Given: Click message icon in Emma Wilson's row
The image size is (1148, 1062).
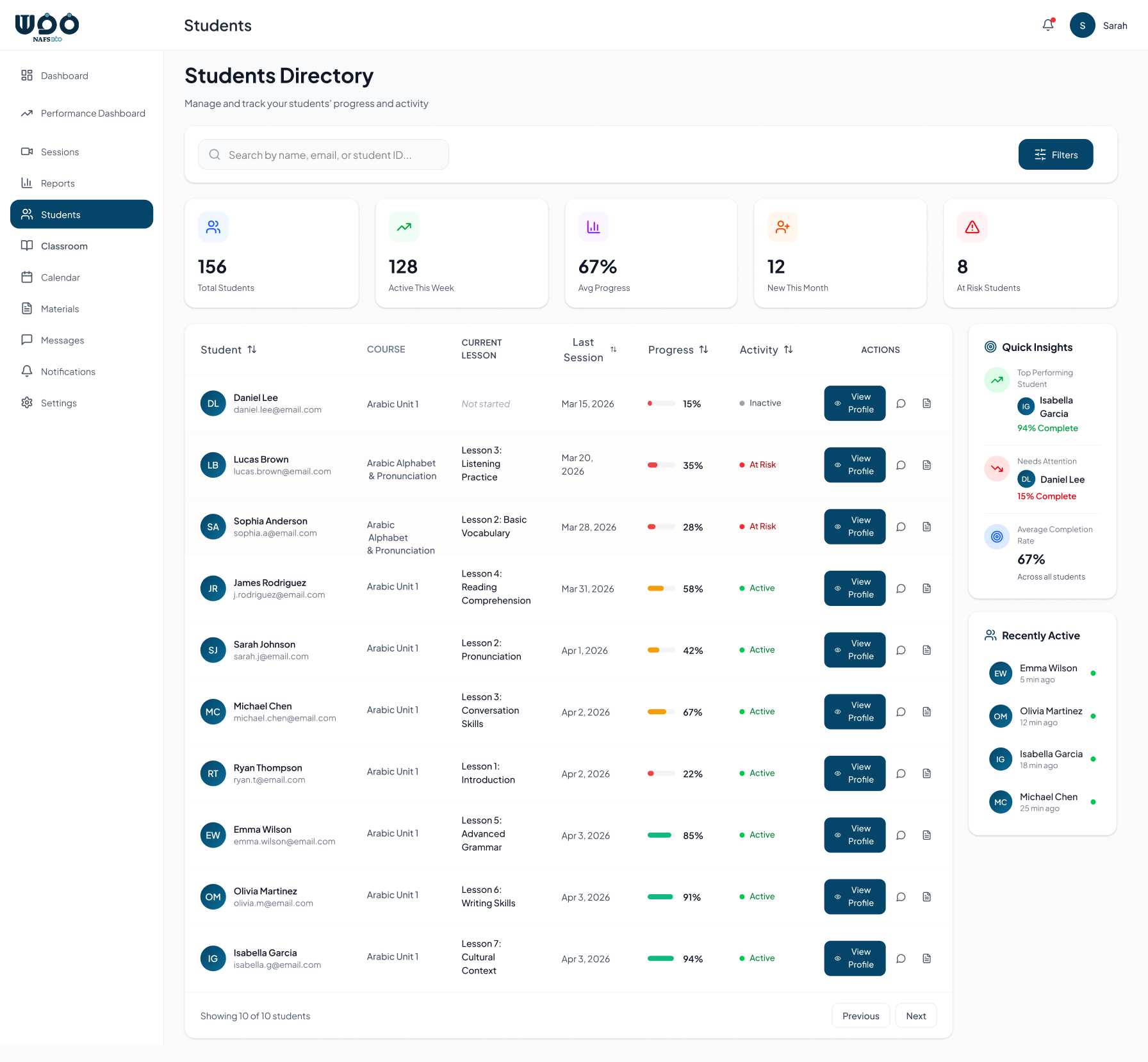Looking at the screenshot, I should [x=901, y=835].
